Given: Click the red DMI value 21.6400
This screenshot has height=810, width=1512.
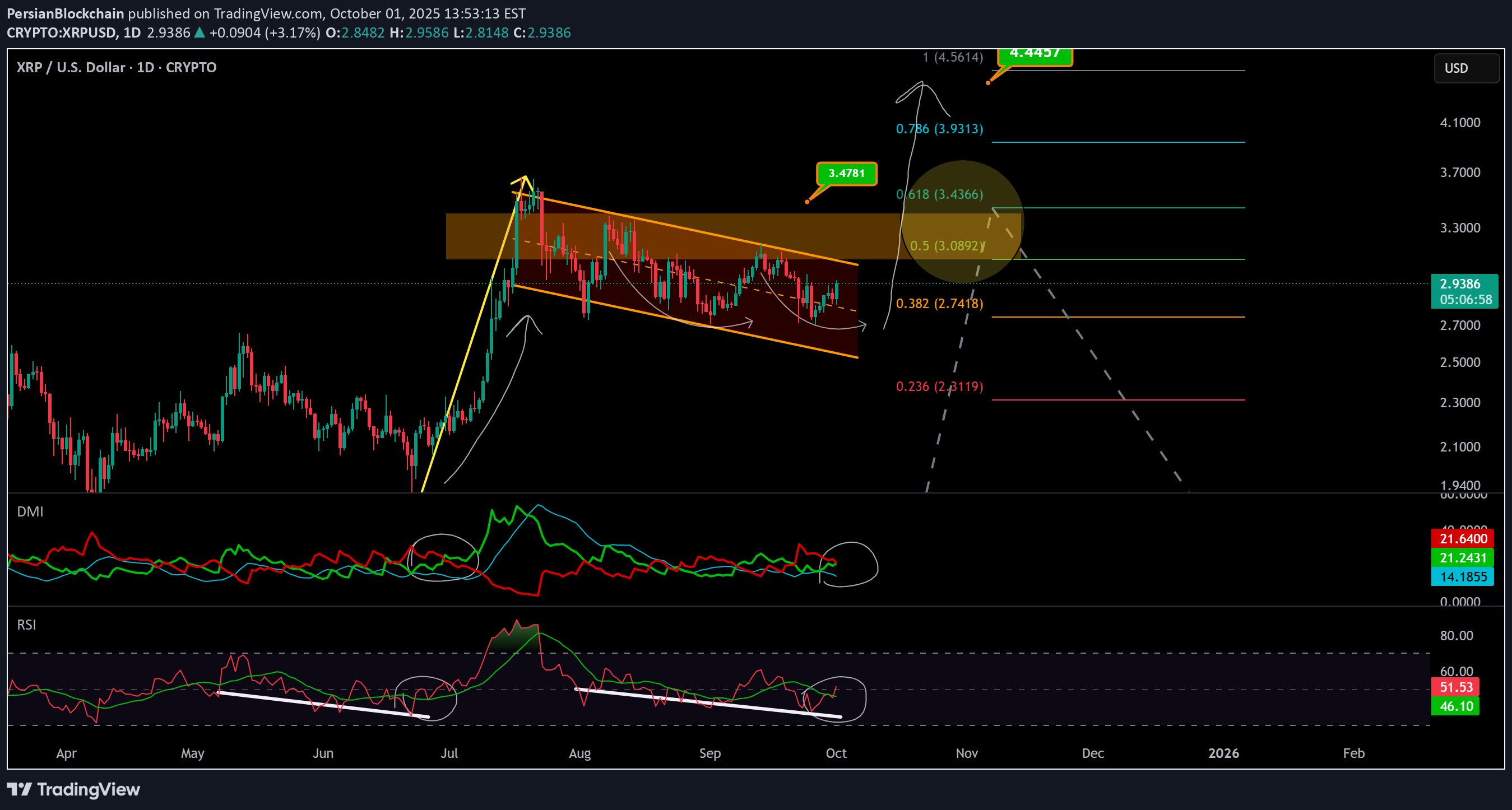Looking at the screenshot, I should coord(1463,538).
